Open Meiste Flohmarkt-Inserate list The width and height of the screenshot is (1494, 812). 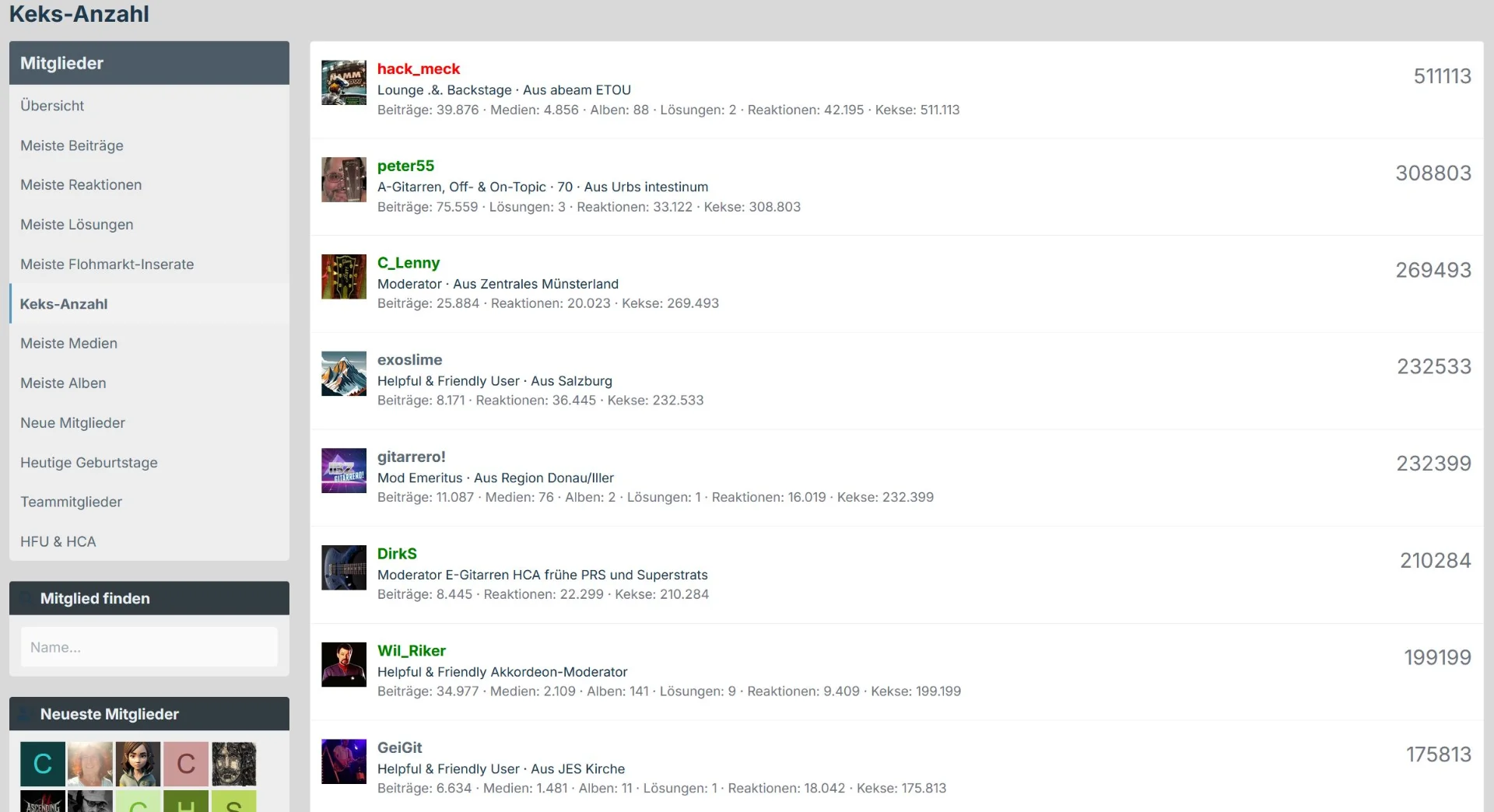pyautogui.click(x=149, y=264)
